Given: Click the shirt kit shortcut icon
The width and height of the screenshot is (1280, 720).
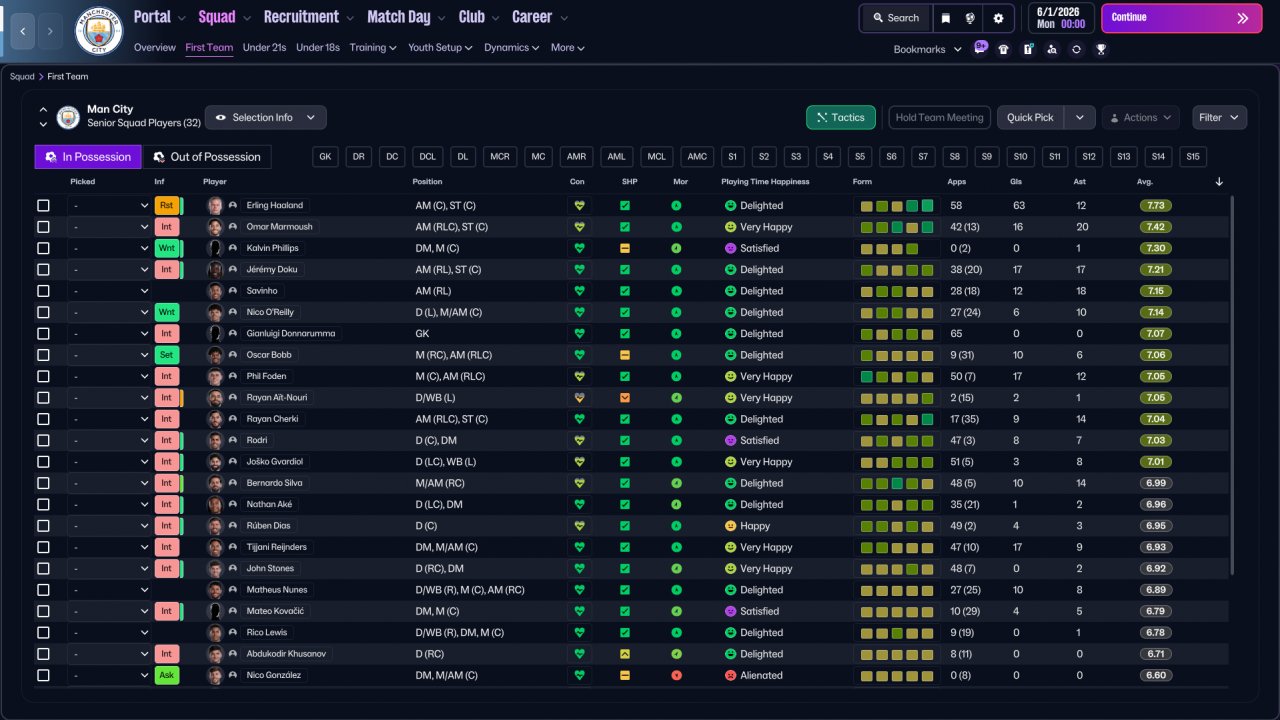Looking at the screenshot, I should [1004, 49].
